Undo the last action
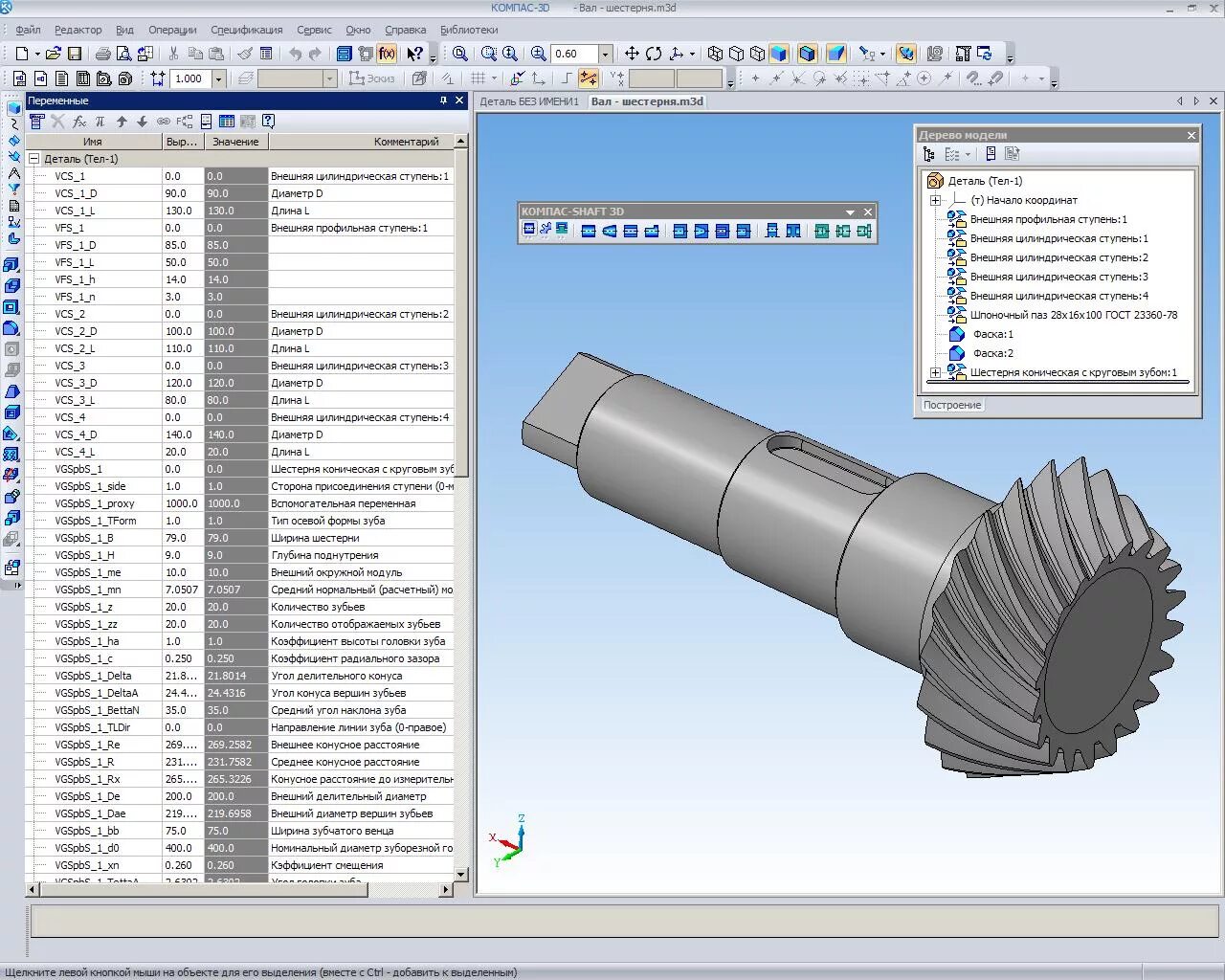The width and height of the screenshot is (1225, 980). pos(296,54)
